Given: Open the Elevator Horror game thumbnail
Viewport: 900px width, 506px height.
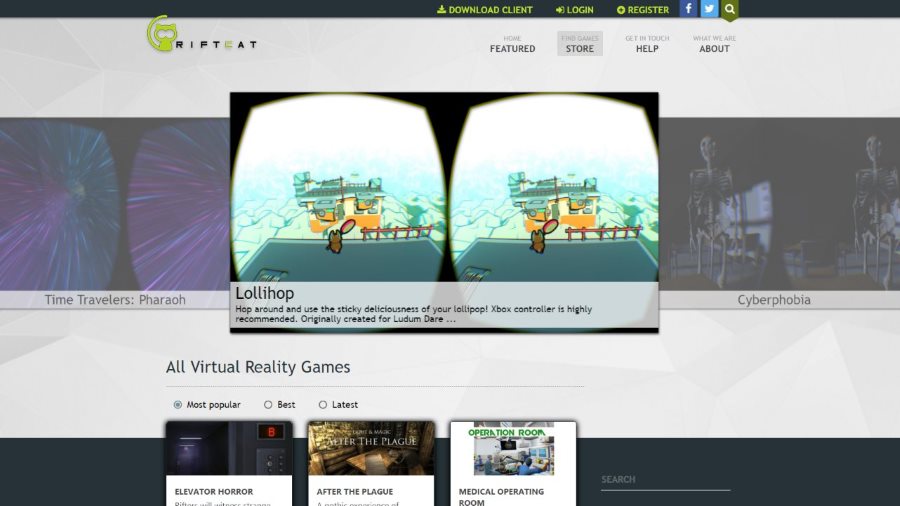Looking at the screenshot, I should [229, 449].
